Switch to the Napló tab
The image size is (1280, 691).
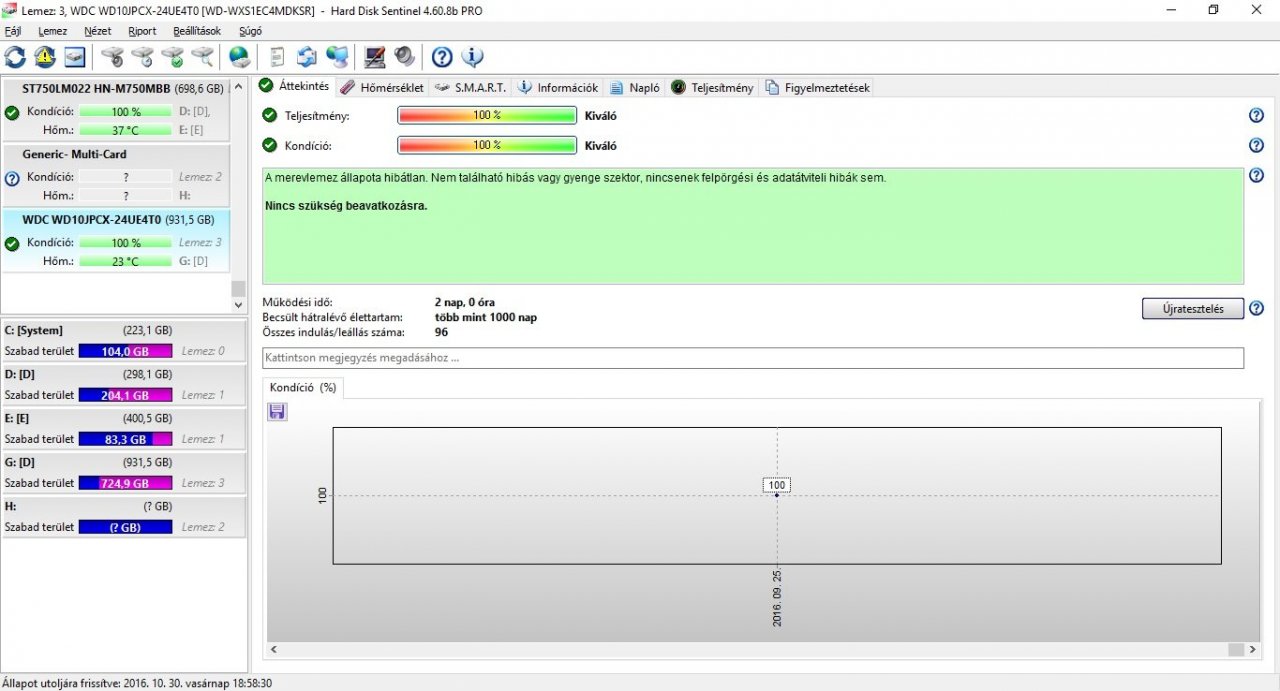635,87
